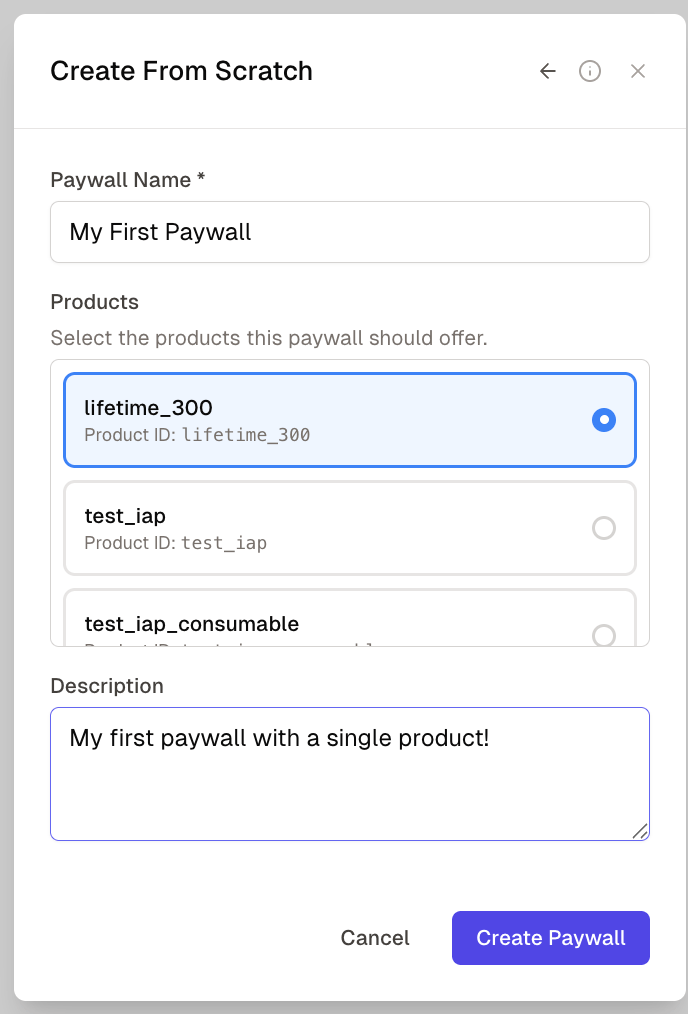Select the lifetime_300 radio button
688x1014 pixels.
(604, 420)
